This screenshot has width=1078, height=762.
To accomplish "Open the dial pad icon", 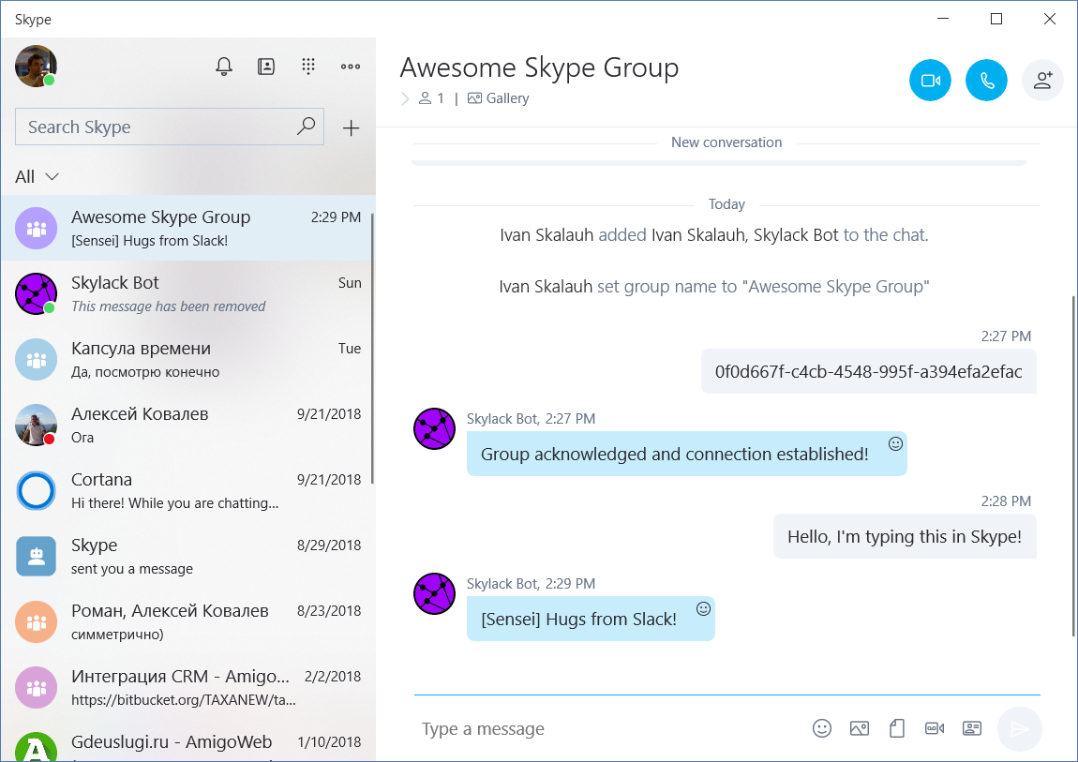I will point(308,66).
